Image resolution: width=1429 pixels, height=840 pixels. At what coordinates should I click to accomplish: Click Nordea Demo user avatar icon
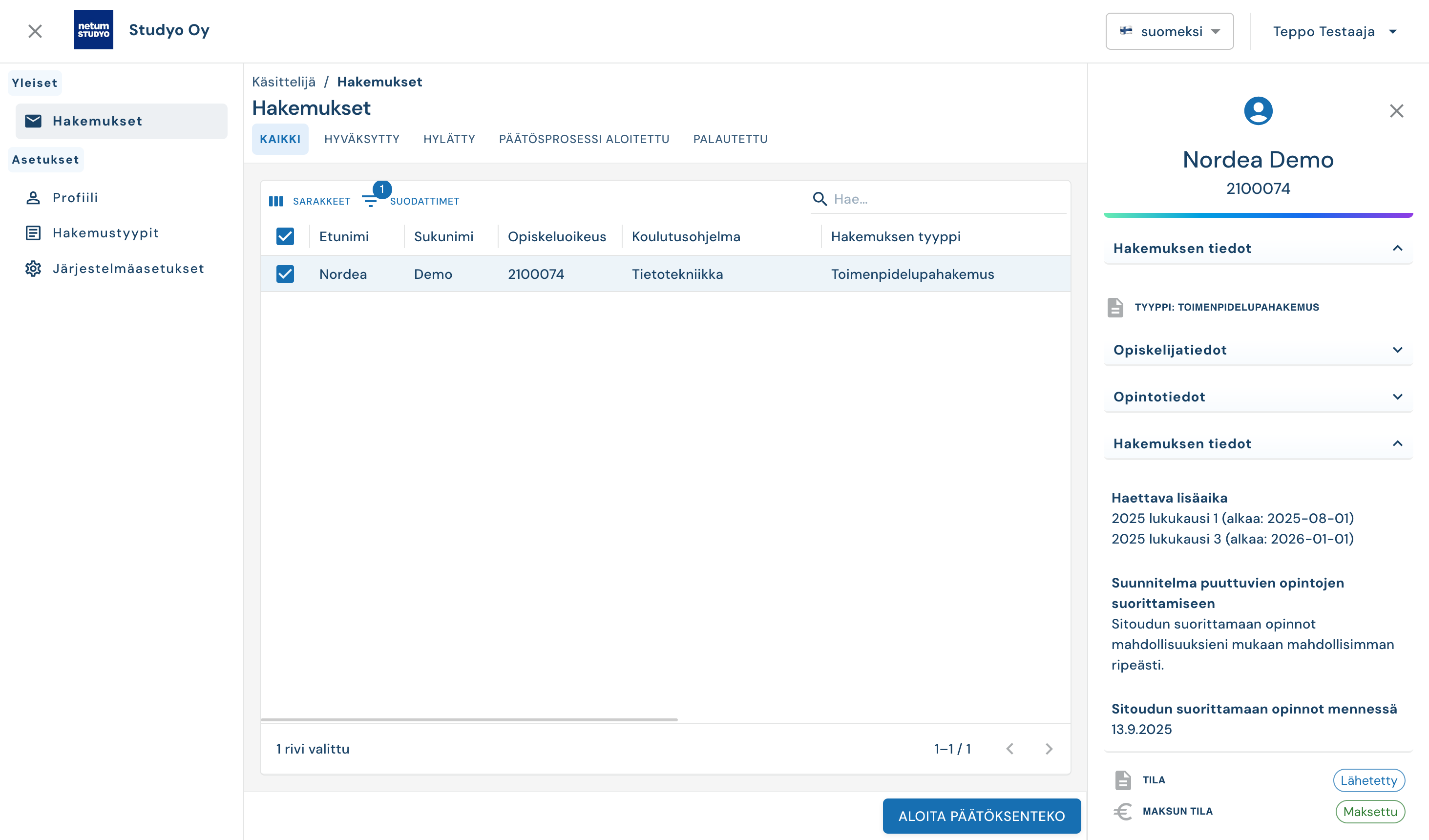coord(1258,110)
